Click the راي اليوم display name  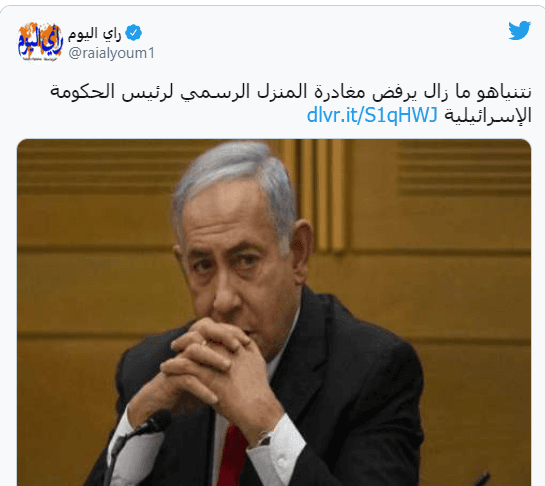point(95,33)
